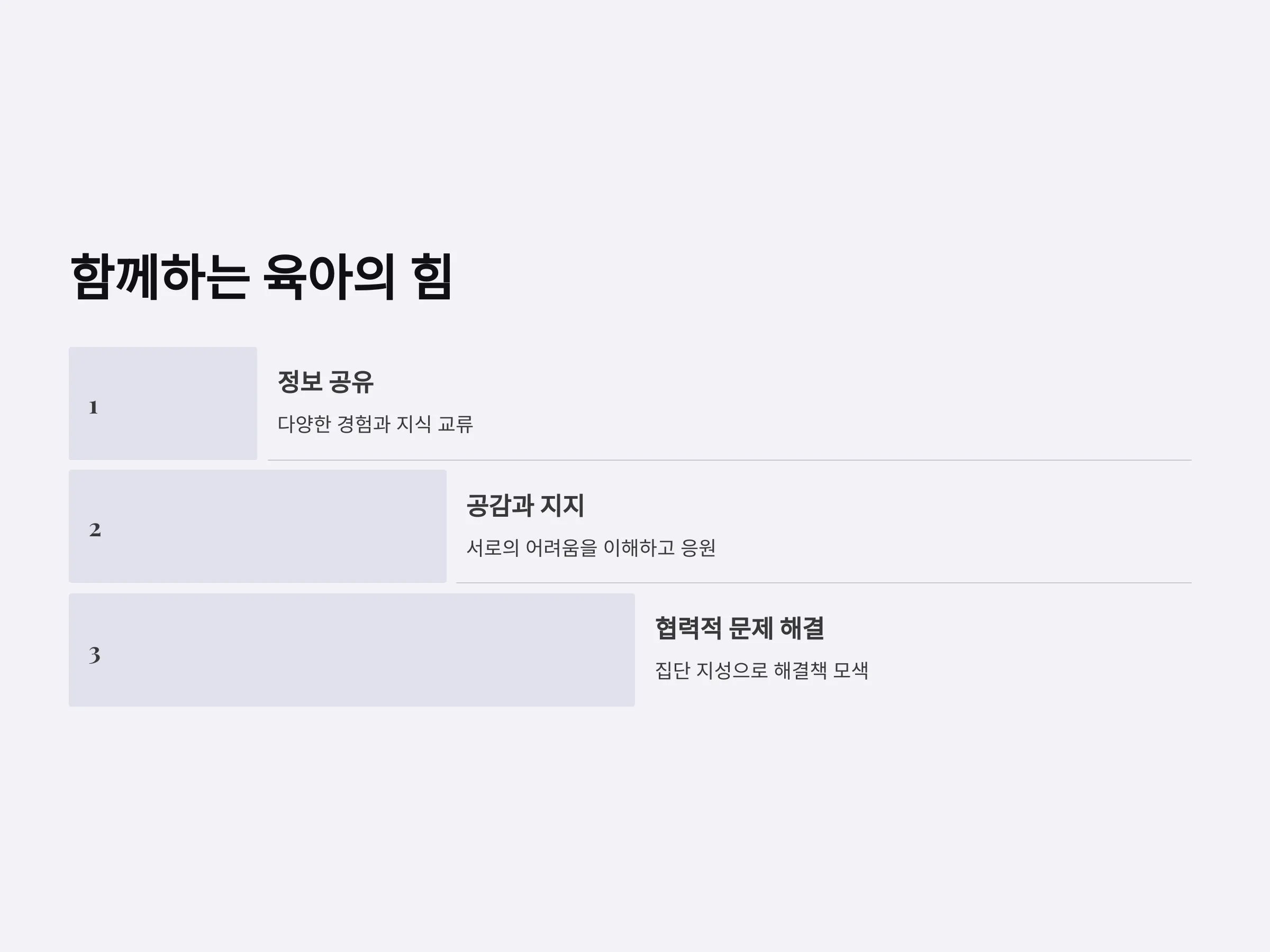Viewport: 1270px width, 952px height.
Task: Click the word 응원 in second description
Action: coord(698,548)
